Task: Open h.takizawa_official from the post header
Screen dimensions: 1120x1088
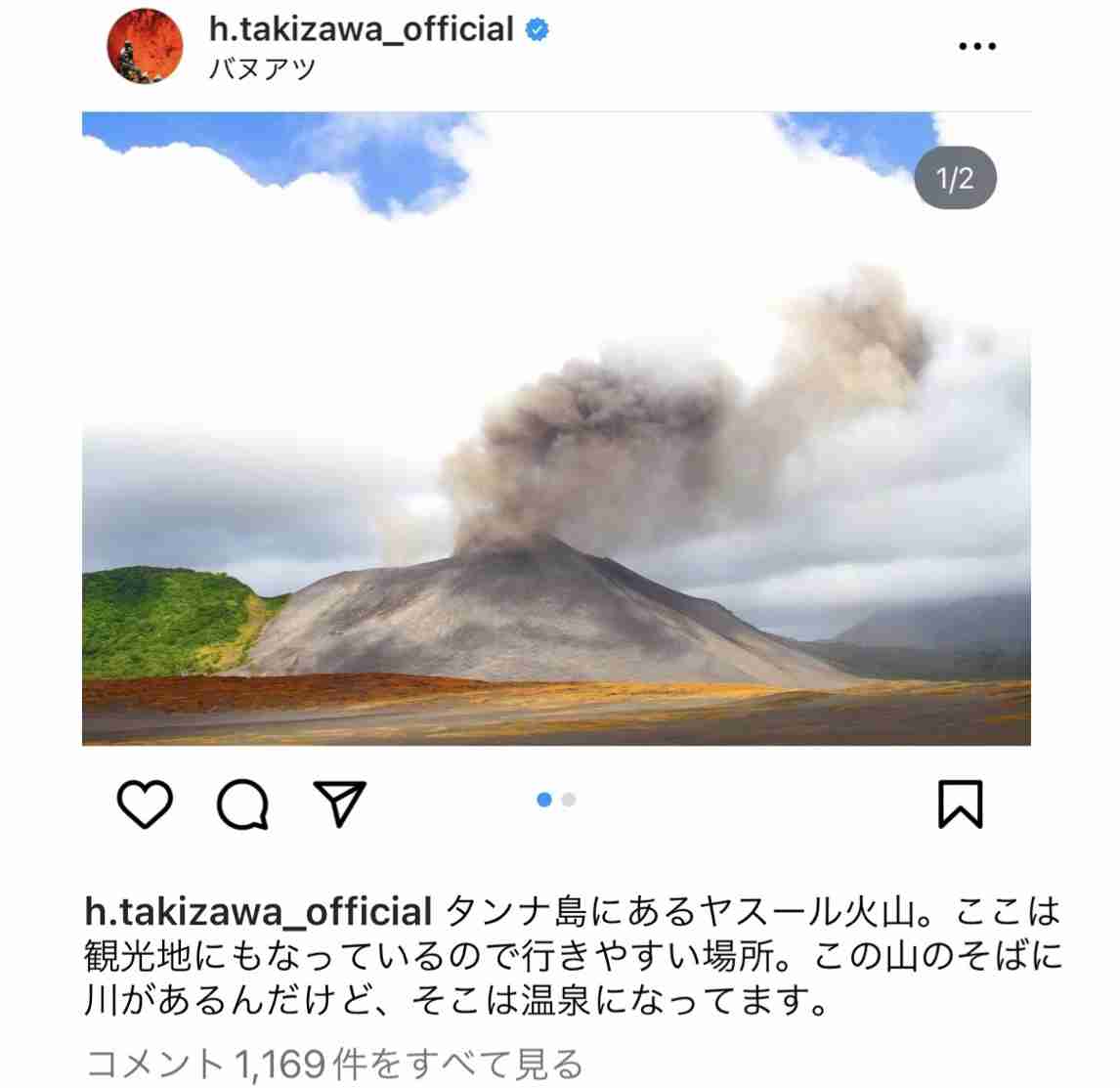Action: click(361, 29)
